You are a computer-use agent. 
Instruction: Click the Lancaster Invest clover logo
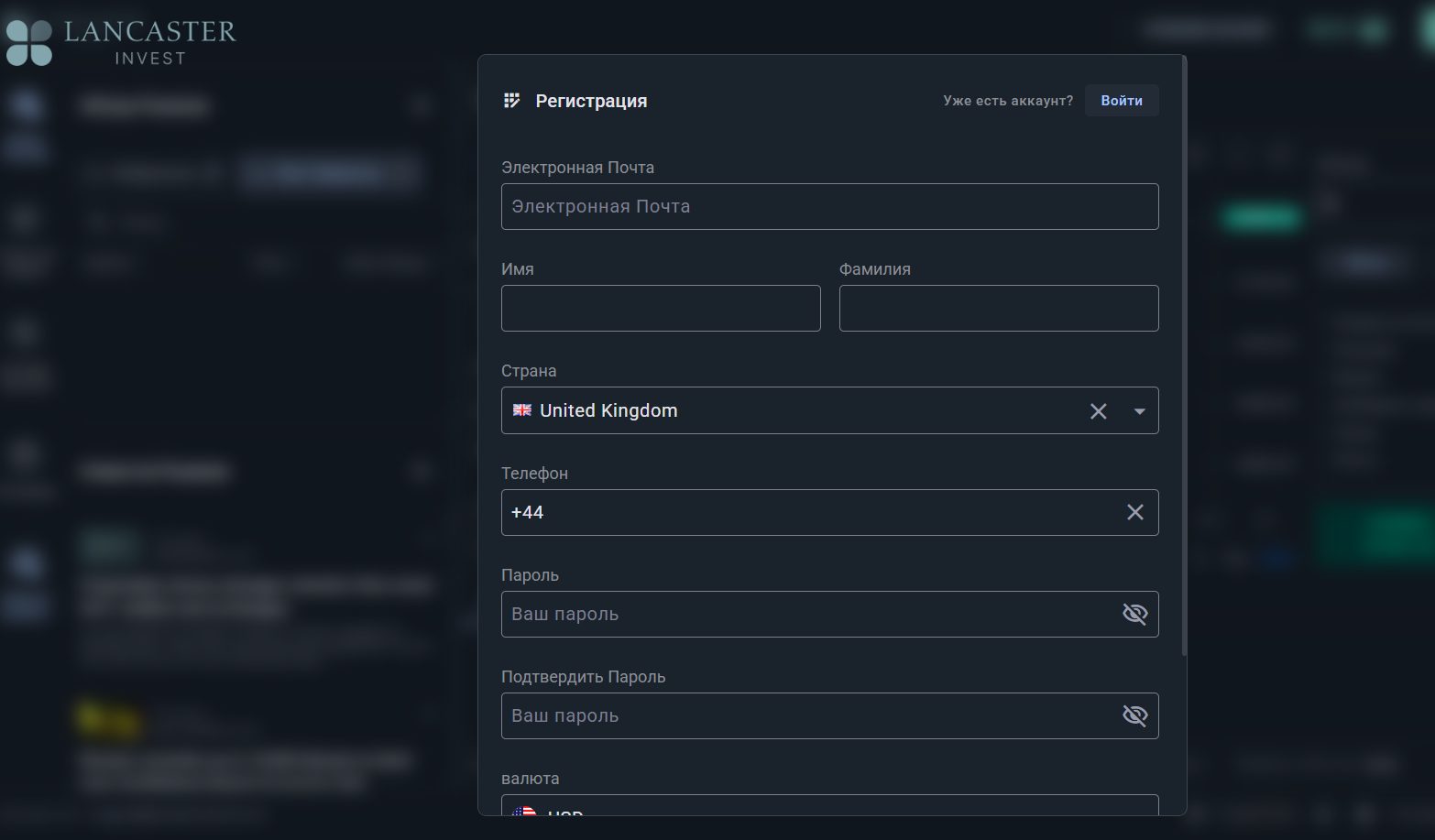(x=28, y=43)
